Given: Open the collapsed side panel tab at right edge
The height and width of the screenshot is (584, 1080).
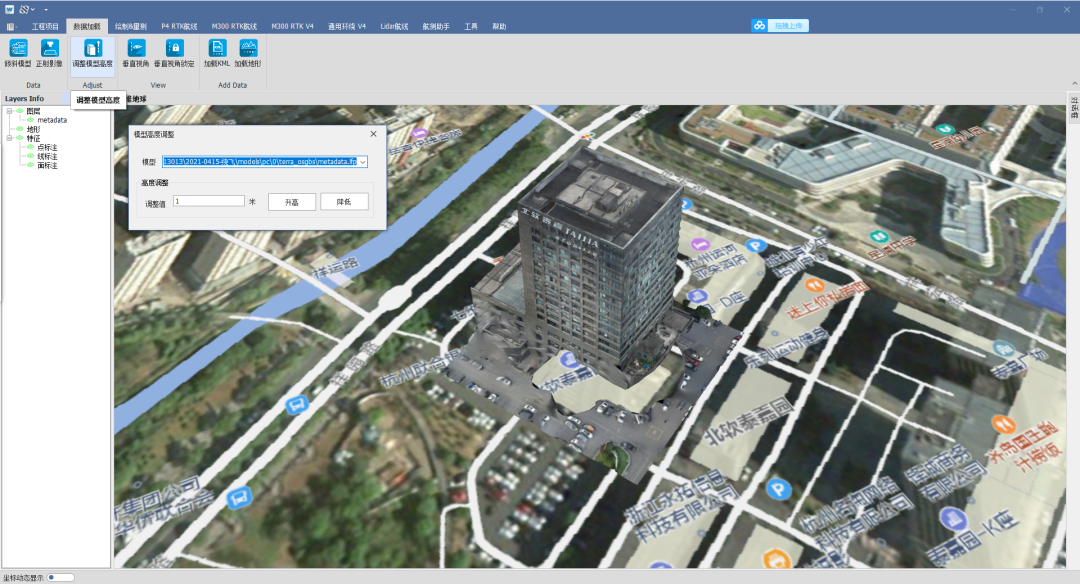Looking at the screenshot, I should pyautogui.click(x=1073, y=109).
